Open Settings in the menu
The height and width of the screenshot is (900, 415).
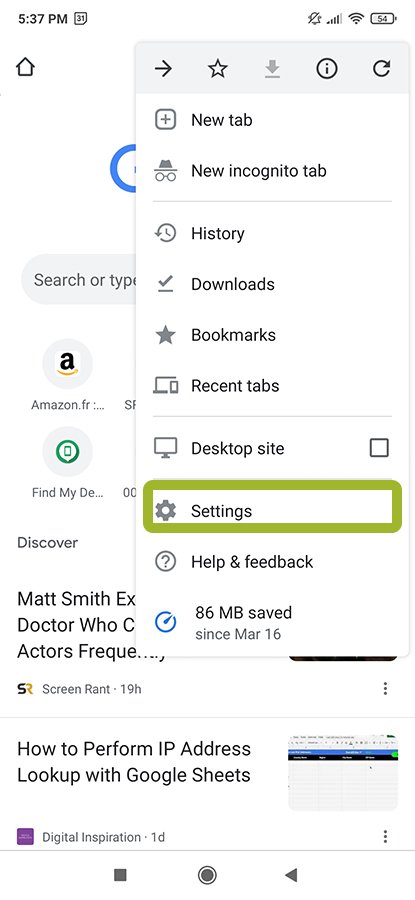point(272,510)
